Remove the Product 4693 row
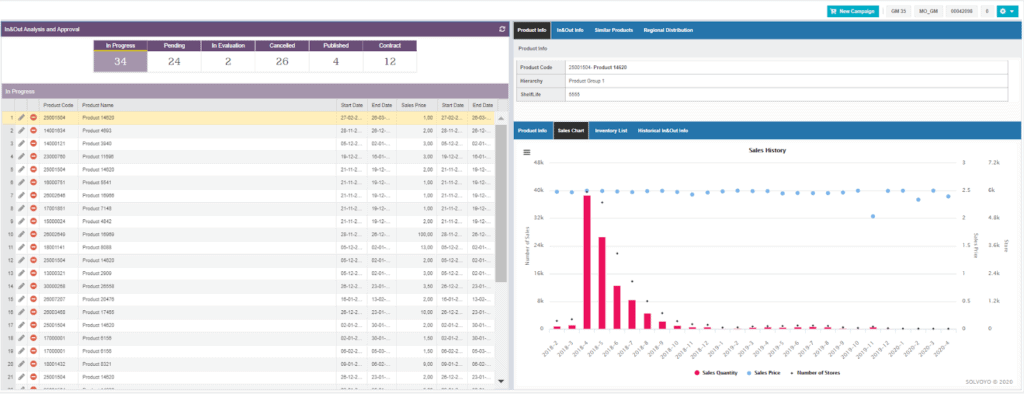The height and width of the screenshot is (394, 1024). click(33, 131)
